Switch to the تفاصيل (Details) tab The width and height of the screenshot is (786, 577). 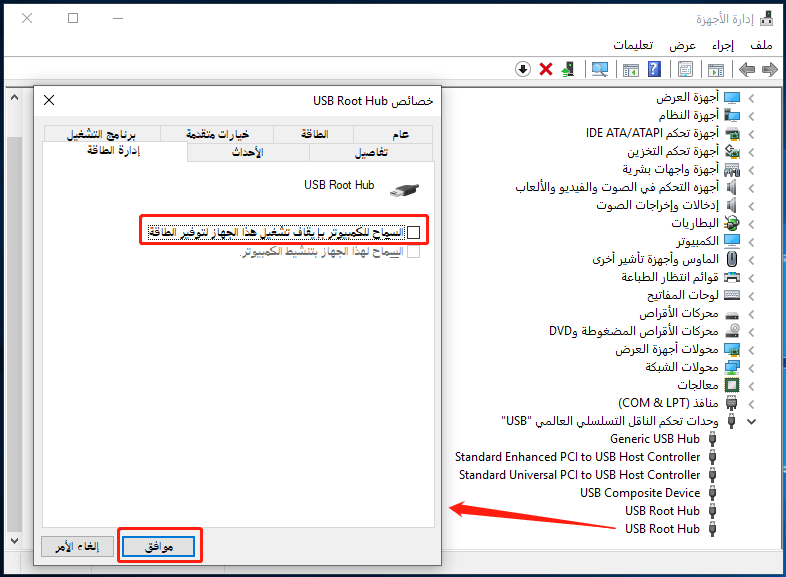371,153
